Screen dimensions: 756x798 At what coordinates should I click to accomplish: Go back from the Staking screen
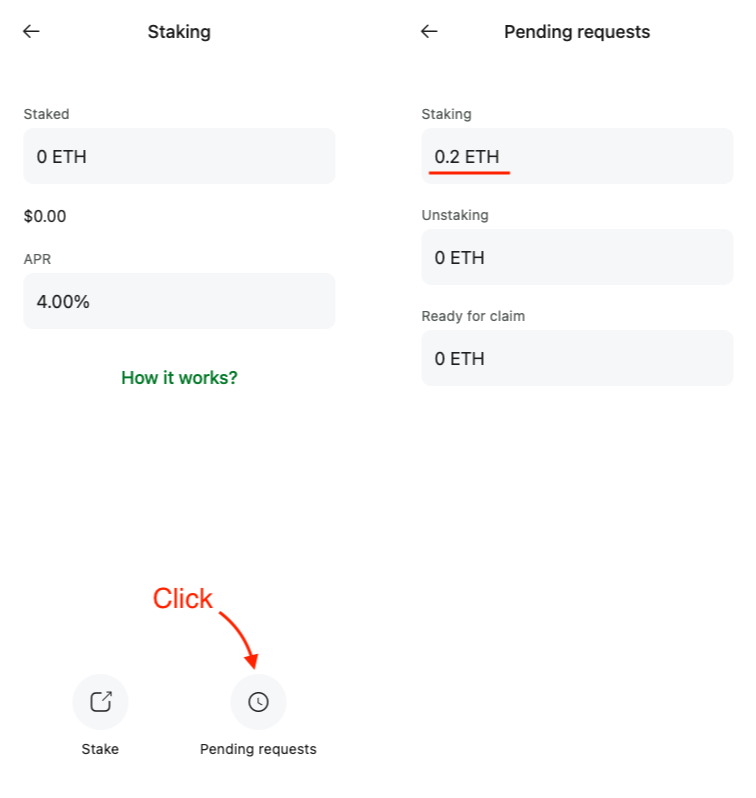click(32, 32)
